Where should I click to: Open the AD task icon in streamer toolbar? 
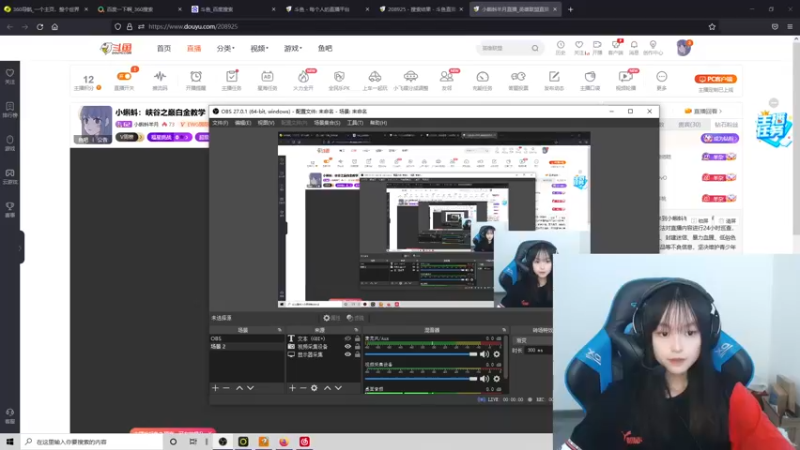[267, 77]
